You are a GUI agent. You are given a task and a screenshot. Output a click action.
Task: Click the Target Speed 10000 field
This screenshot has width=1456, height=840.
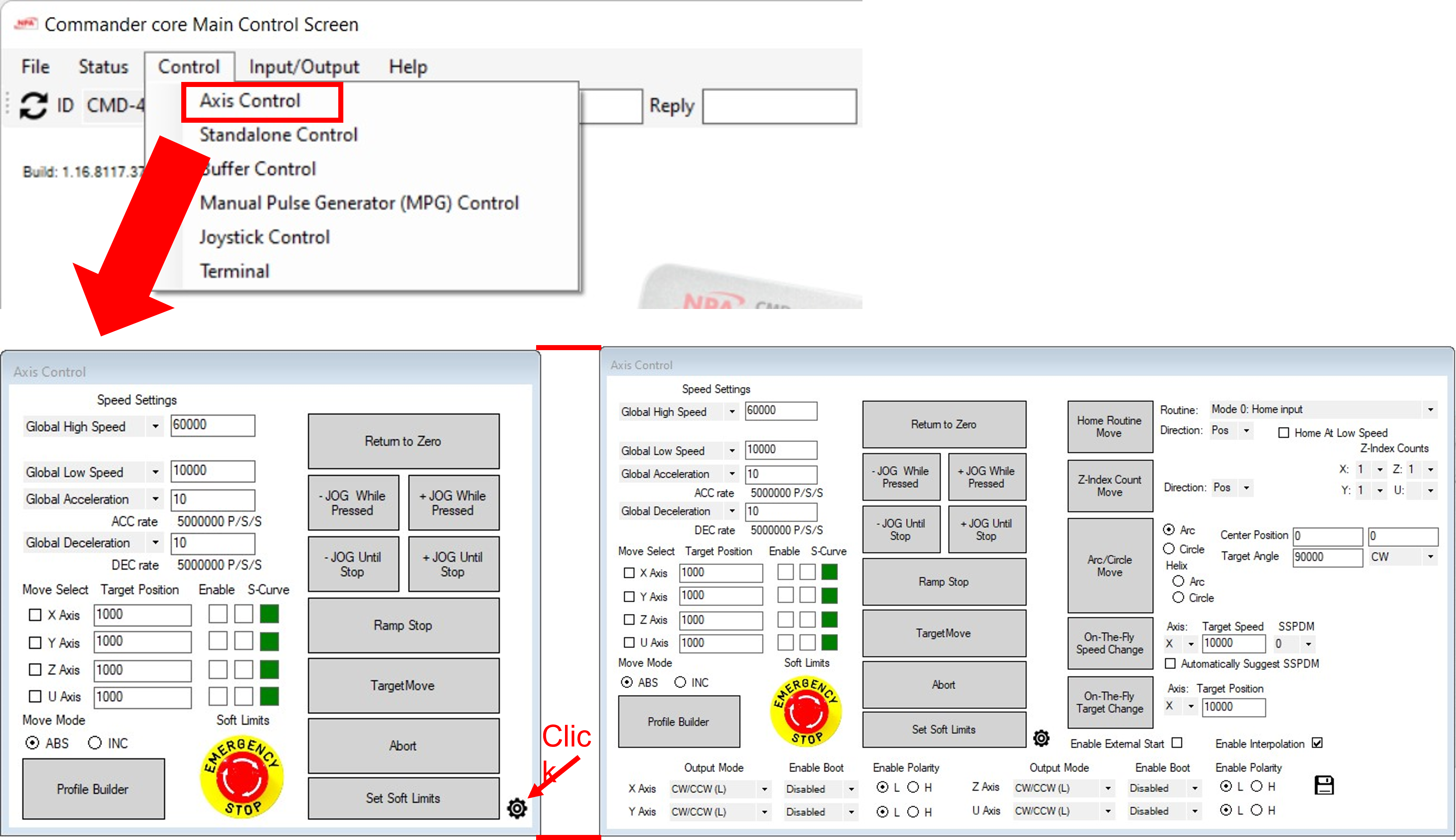[x=1233, y=643]
